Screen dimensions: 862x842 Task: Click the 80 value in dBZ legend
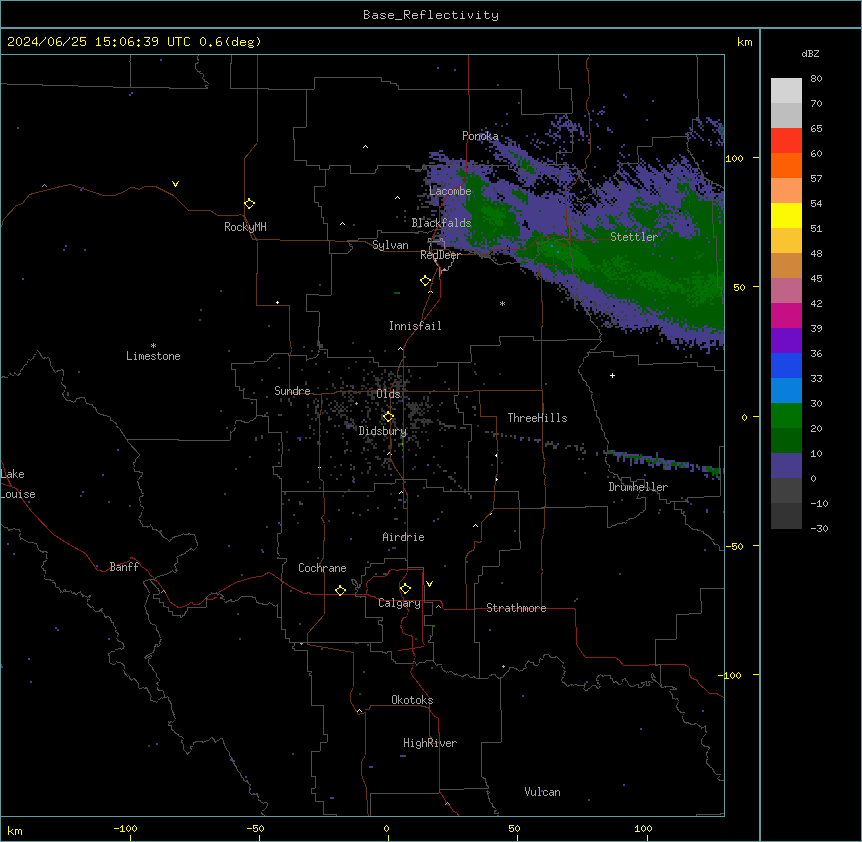[816, 79]
